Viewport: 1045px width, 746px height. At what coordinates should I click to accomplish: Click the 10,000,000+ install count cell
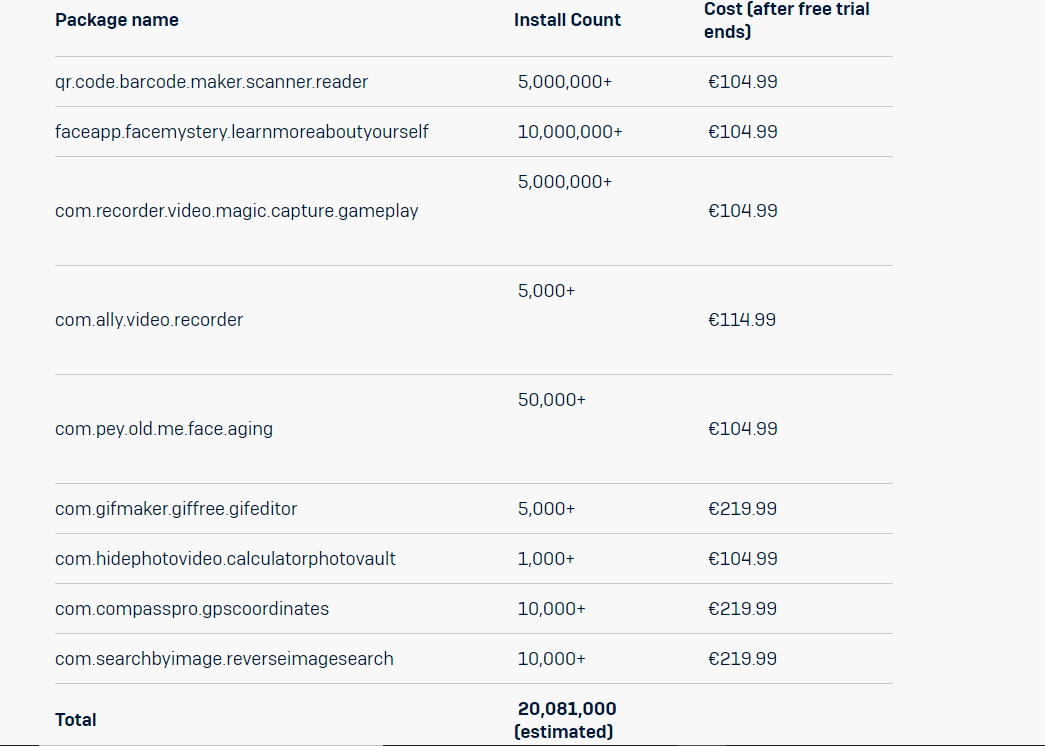(x=570, y=131)
